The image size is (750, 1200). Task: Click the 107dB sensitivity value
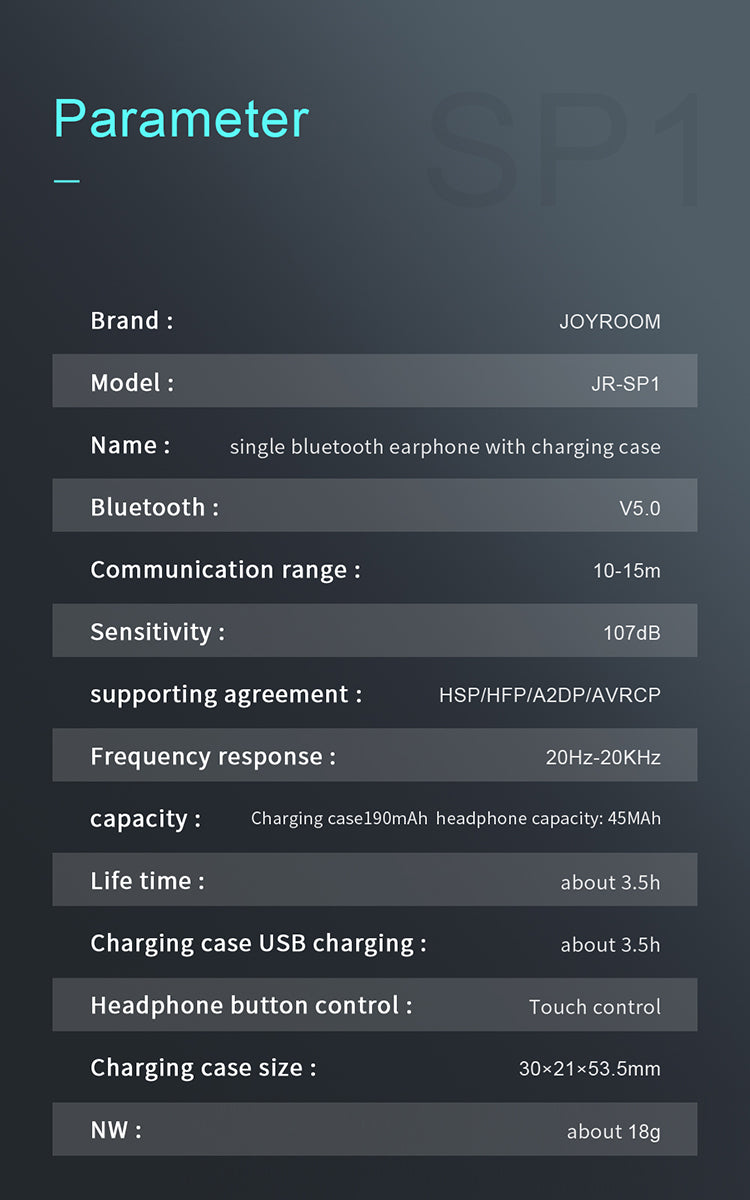631,633
